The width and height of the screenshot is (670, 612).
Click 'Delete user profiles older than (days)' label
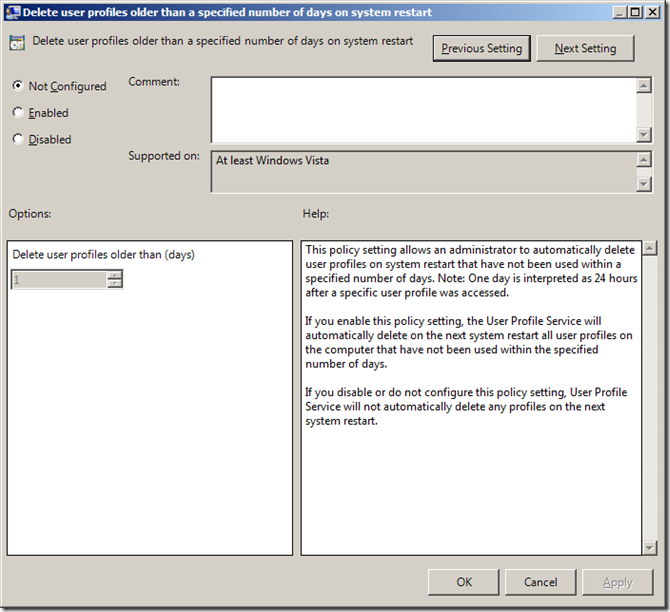(x=103, y=255)
